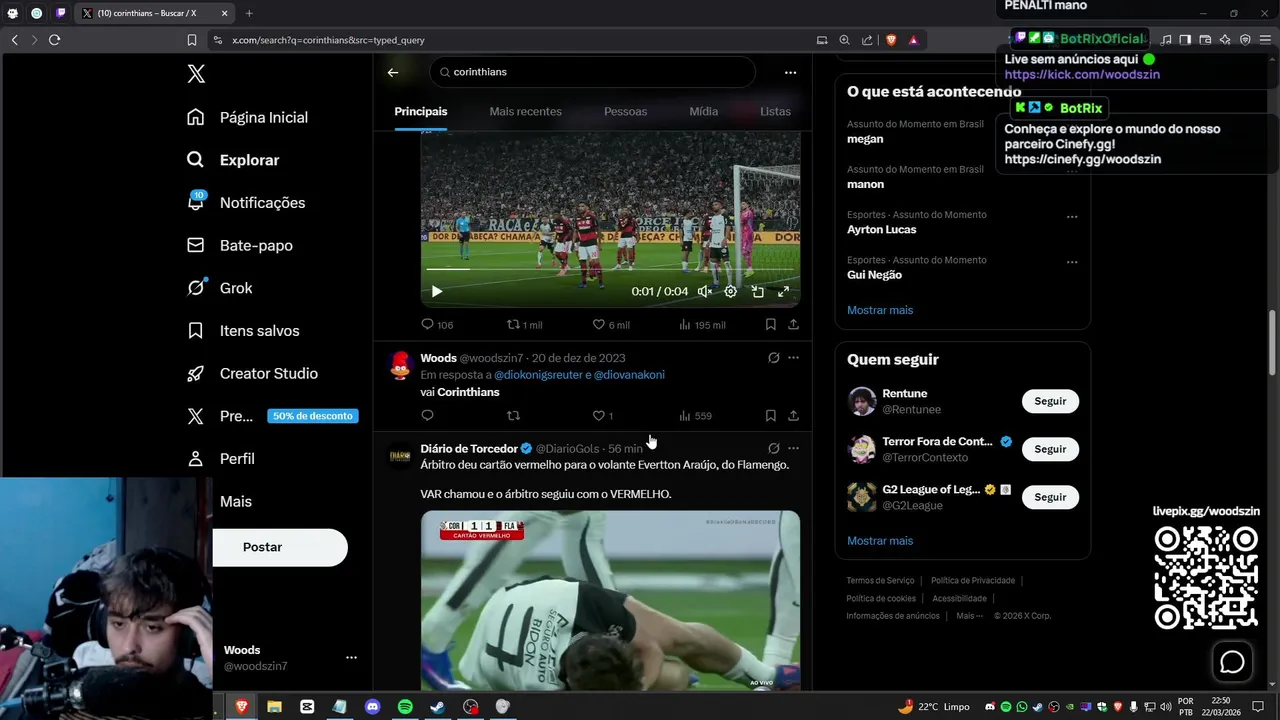Click the corinthians search field
The height and width of the screenshot is (720, 1280).
[x=593, y=72]
